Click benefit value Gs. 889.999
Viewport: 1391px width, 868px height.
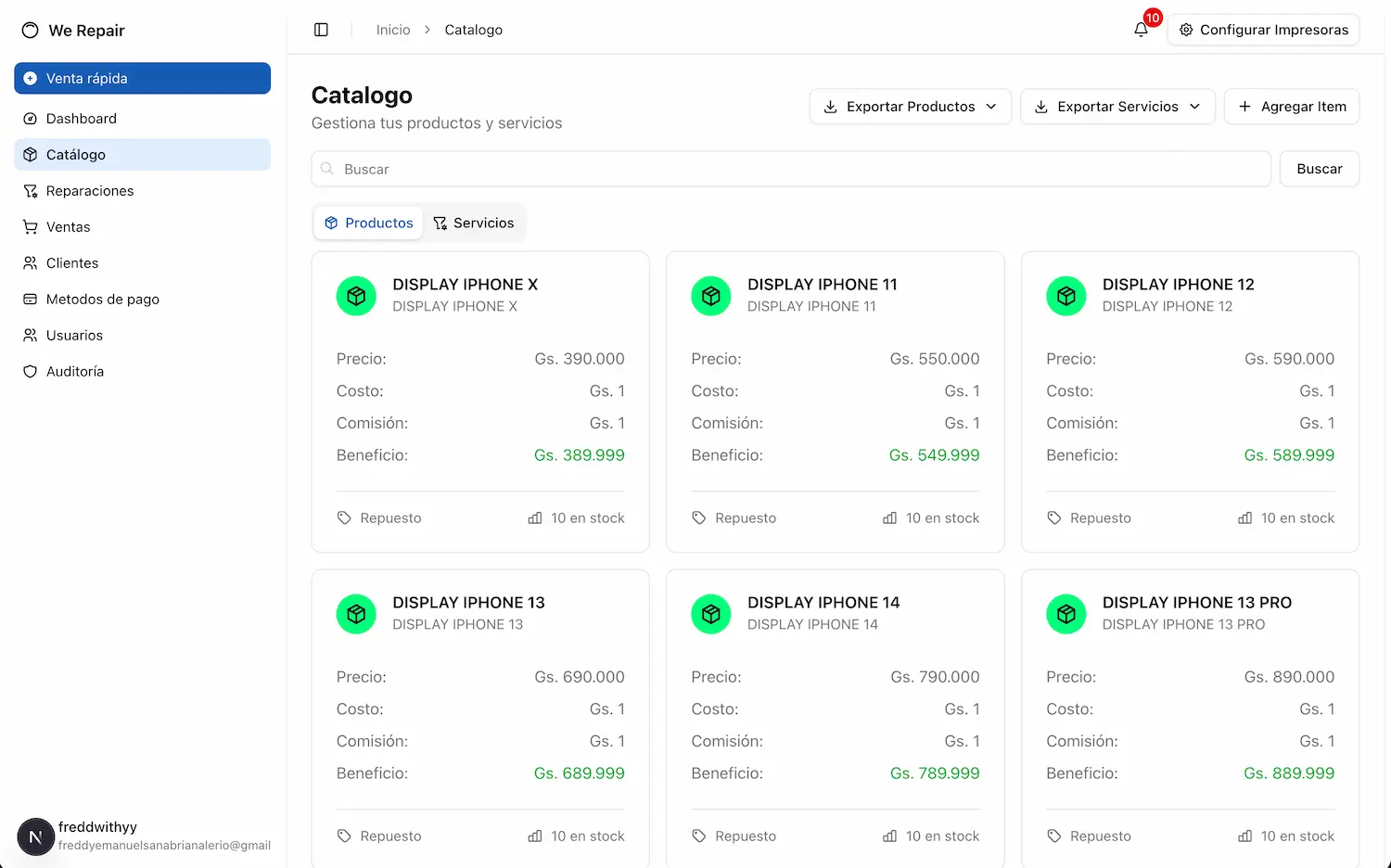click(x=1289, y=773)
